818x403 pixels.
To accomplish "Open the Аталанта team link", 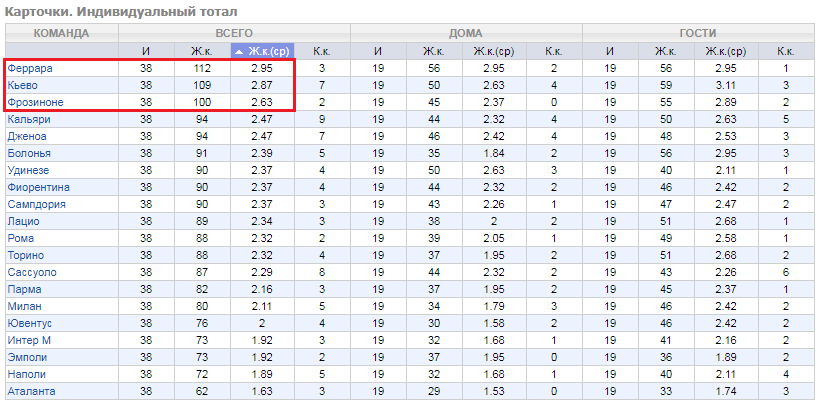I will point(31,392).
